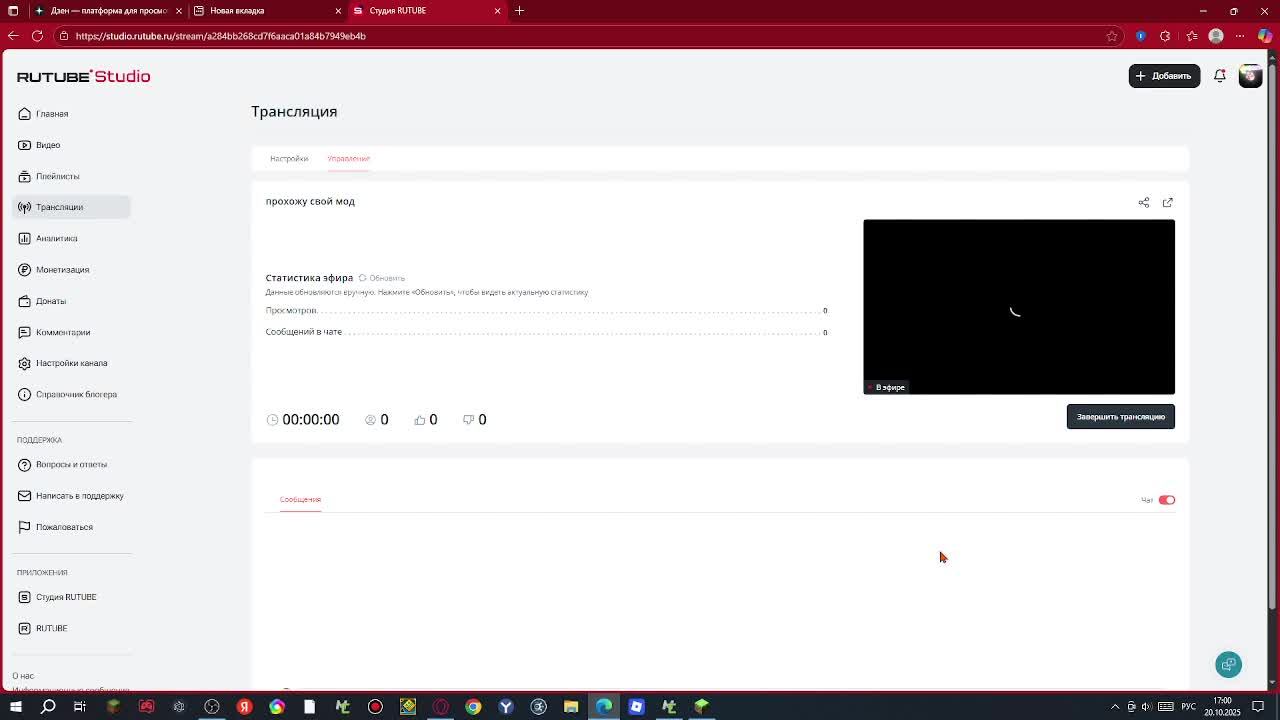Viewport: 1280px width, 720px height.
Task: Open the browser profile icon
Action: tap(1216, 36)
